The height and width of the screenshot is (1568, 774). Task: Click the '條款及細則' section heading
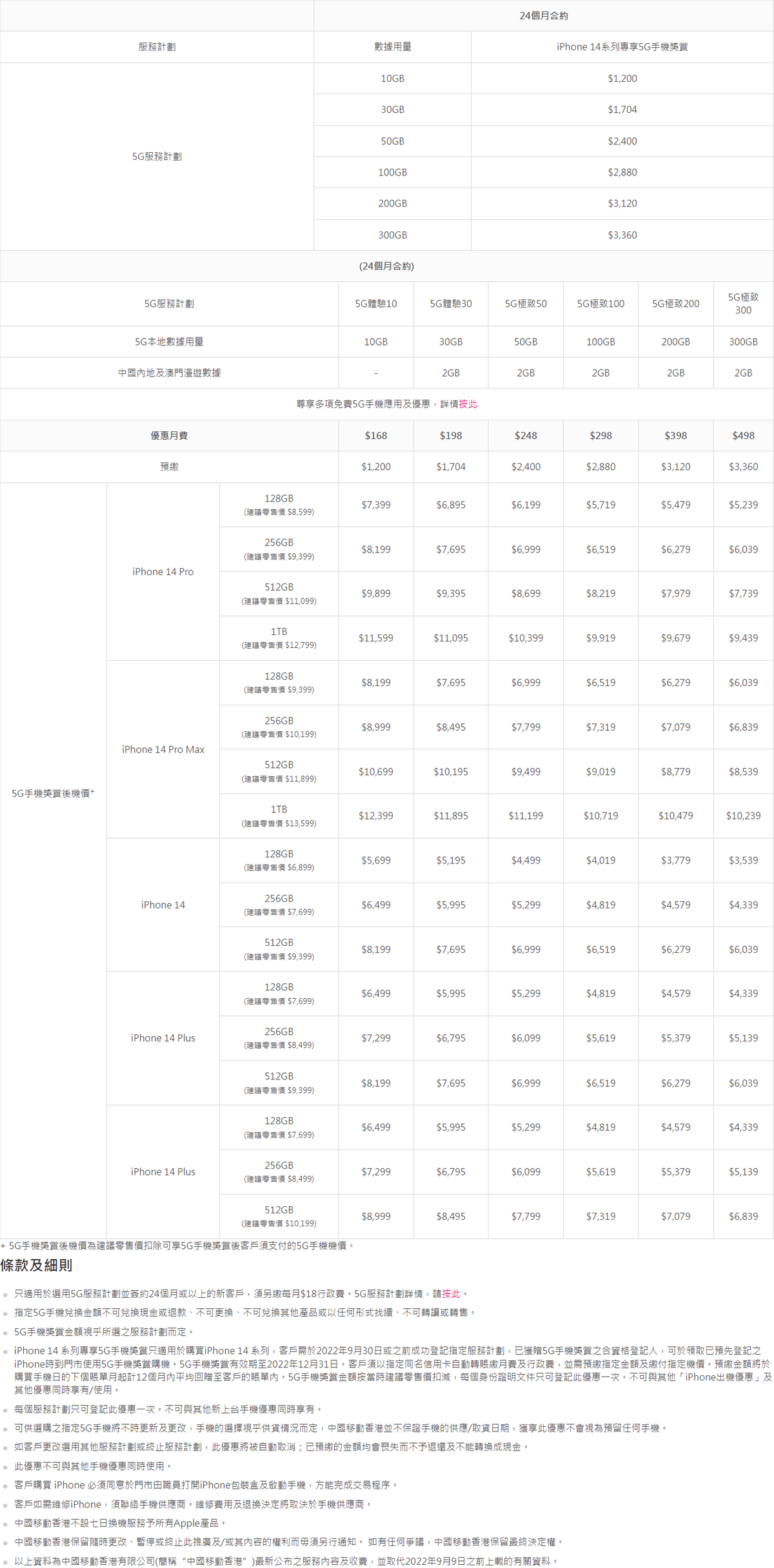pos(36,1266)
